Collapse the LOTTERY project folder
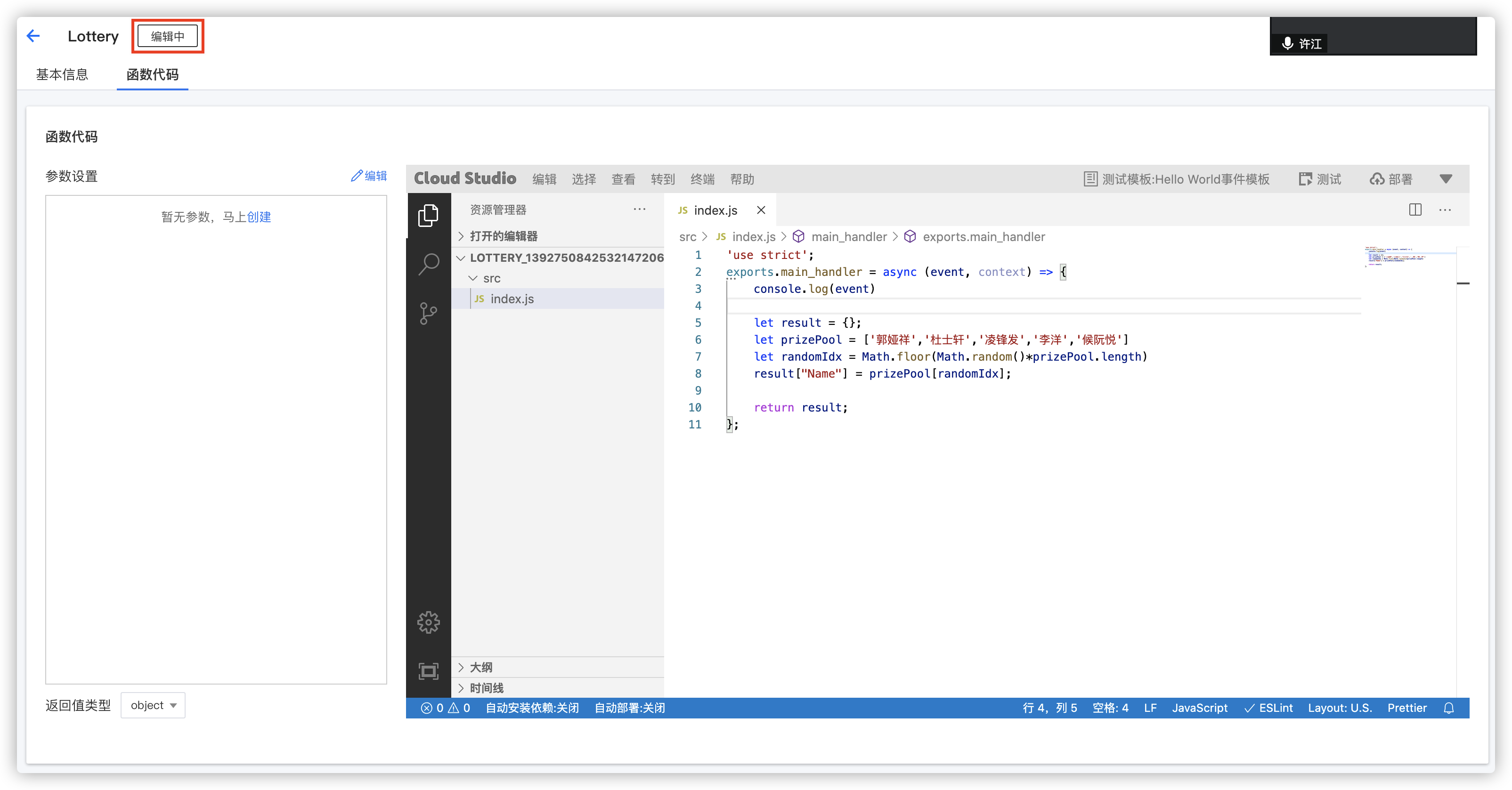The width and height of the screenshot is (1512, 790). click(558, 258)
